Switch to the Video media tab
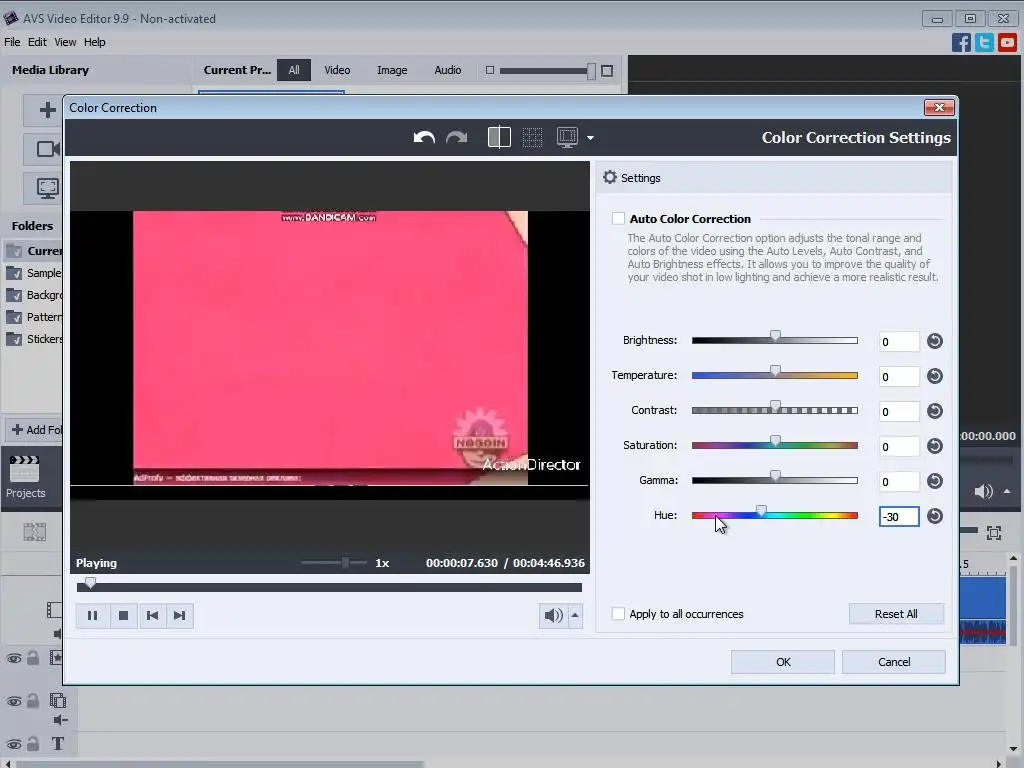This screenshot has height=768, width=1024. [337, 70]
